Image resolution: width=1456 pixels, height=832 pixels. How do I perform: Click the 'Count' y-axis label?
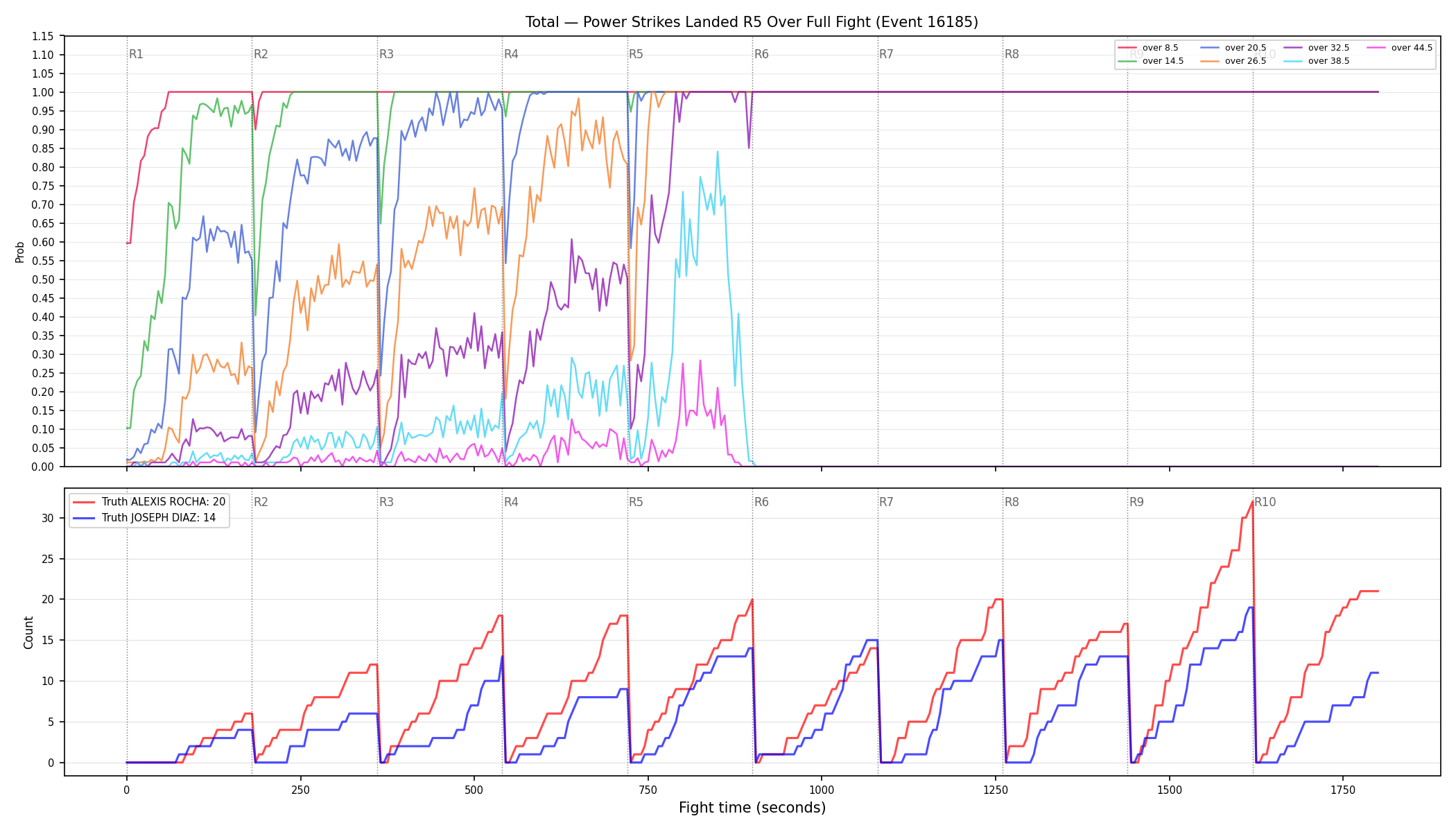pos(28,632)
